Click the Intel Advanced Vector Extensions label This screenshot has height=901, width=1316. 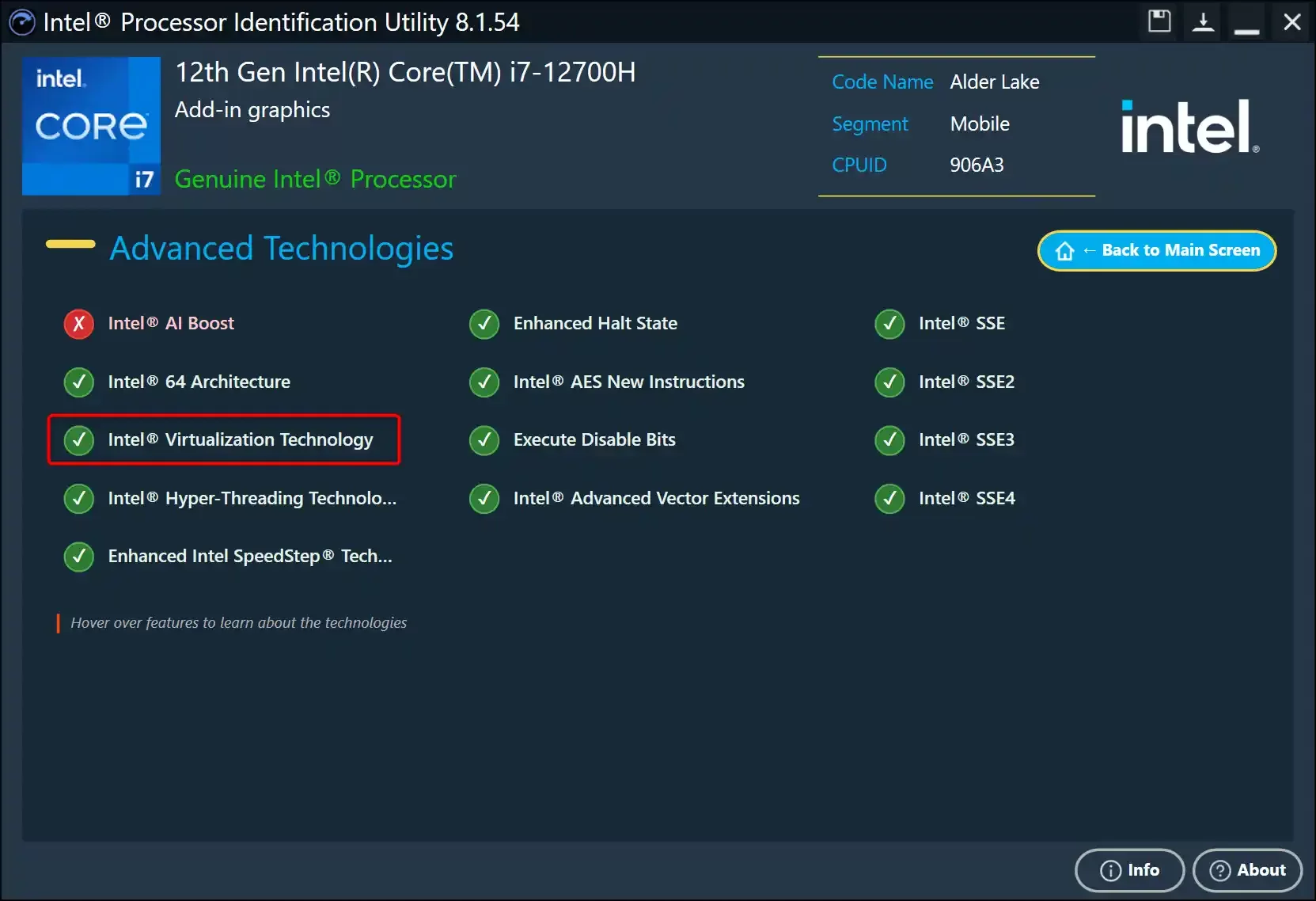[x=657, y=498]
